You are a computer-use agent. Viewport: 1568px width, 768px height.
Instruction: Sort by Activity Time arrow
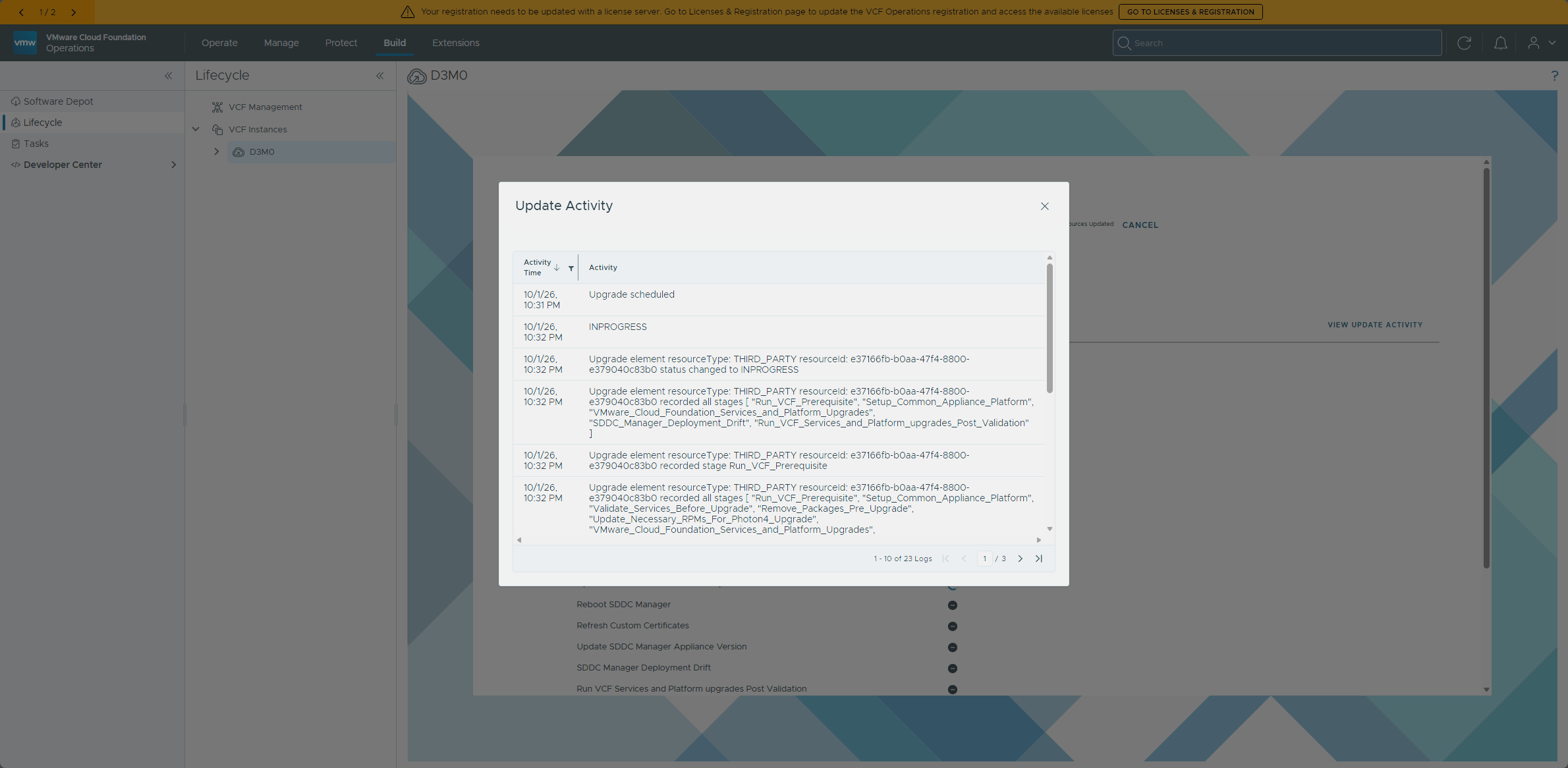(x=557, y=267)
